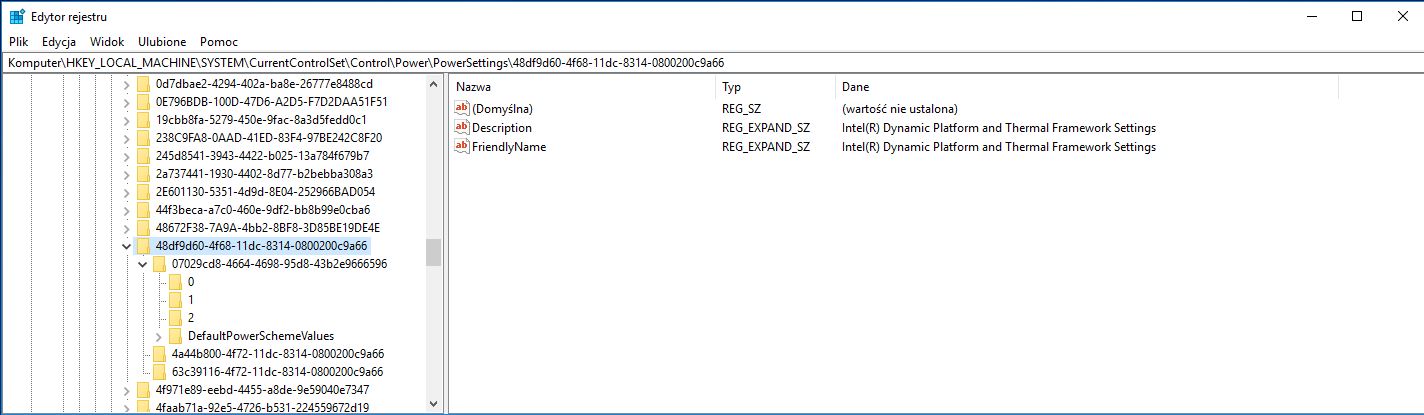This screenshot has width=1424, height=415.
Task: Click folder icon of 63c39116-4f72-11dc-8314-0800200c9a66
Action: click(159, 372)
